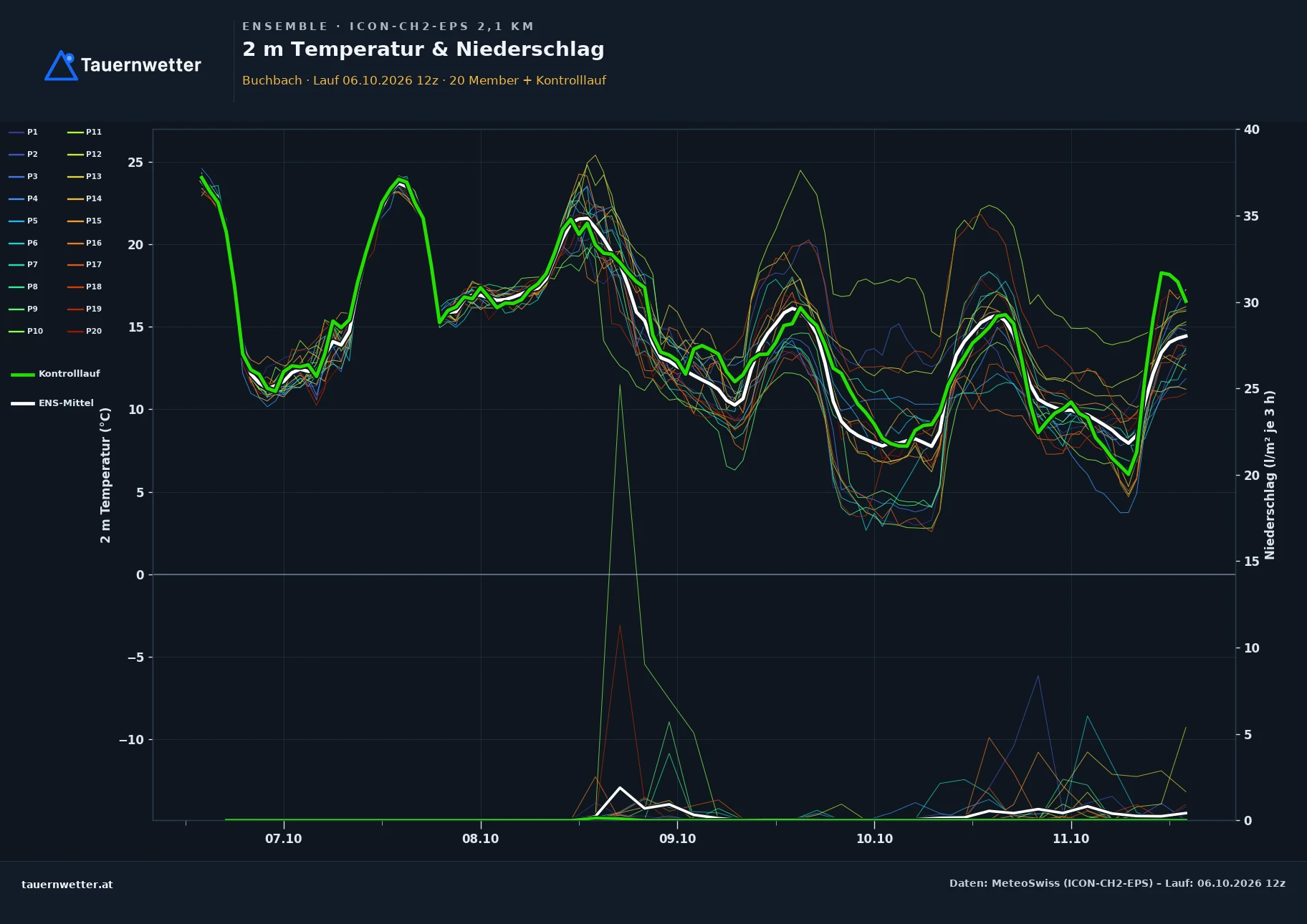Click the 25 value on temperature axis

(135, 163)
